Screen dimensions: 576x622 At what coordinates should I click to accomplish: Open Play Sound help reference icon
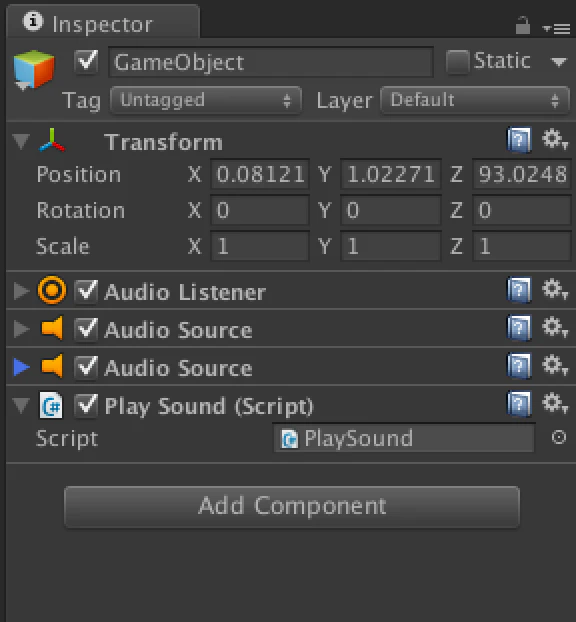tap(519, 403)
